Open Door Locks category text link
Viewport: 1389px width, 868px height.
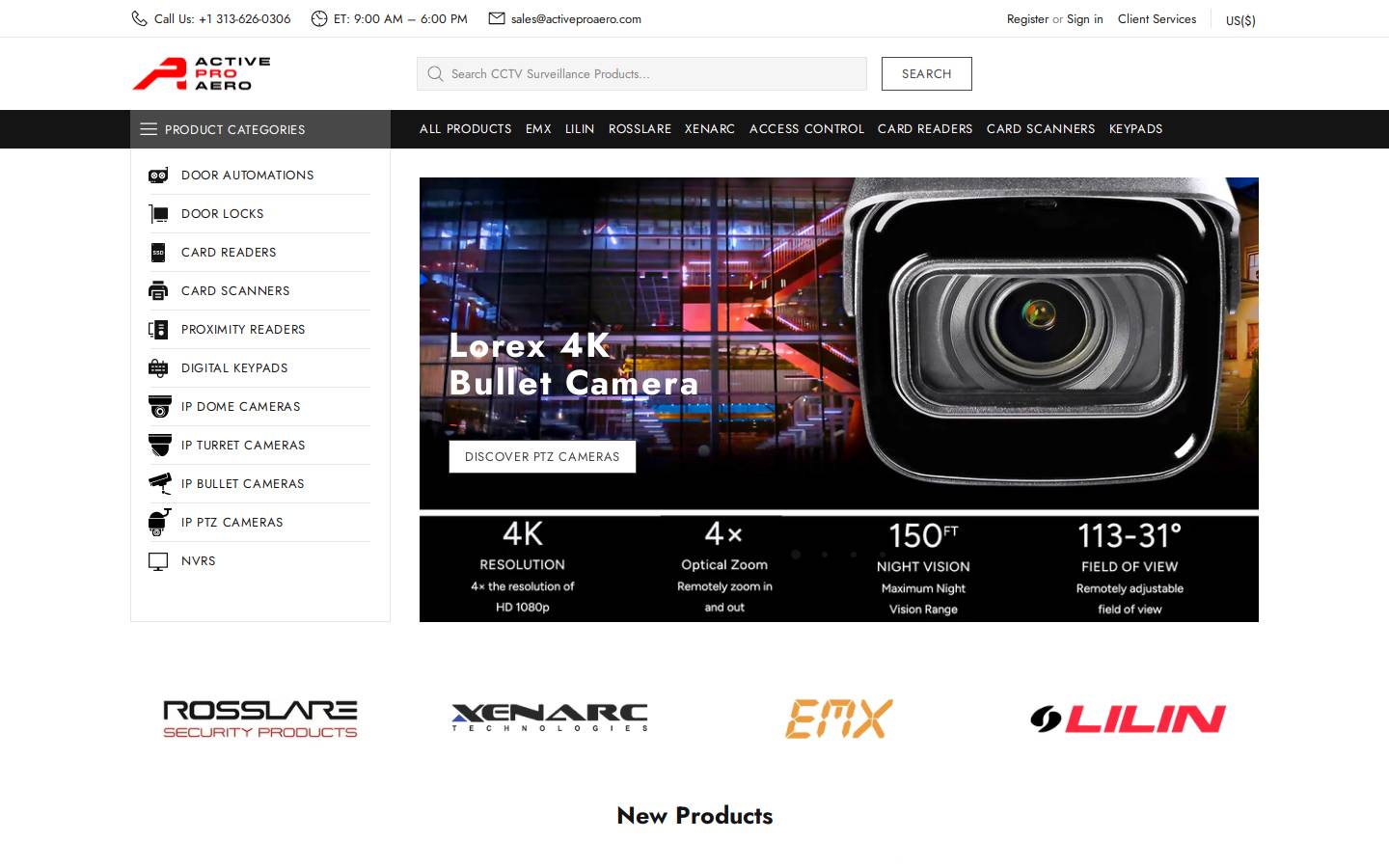pyautogui.click(x=222, y=213)
